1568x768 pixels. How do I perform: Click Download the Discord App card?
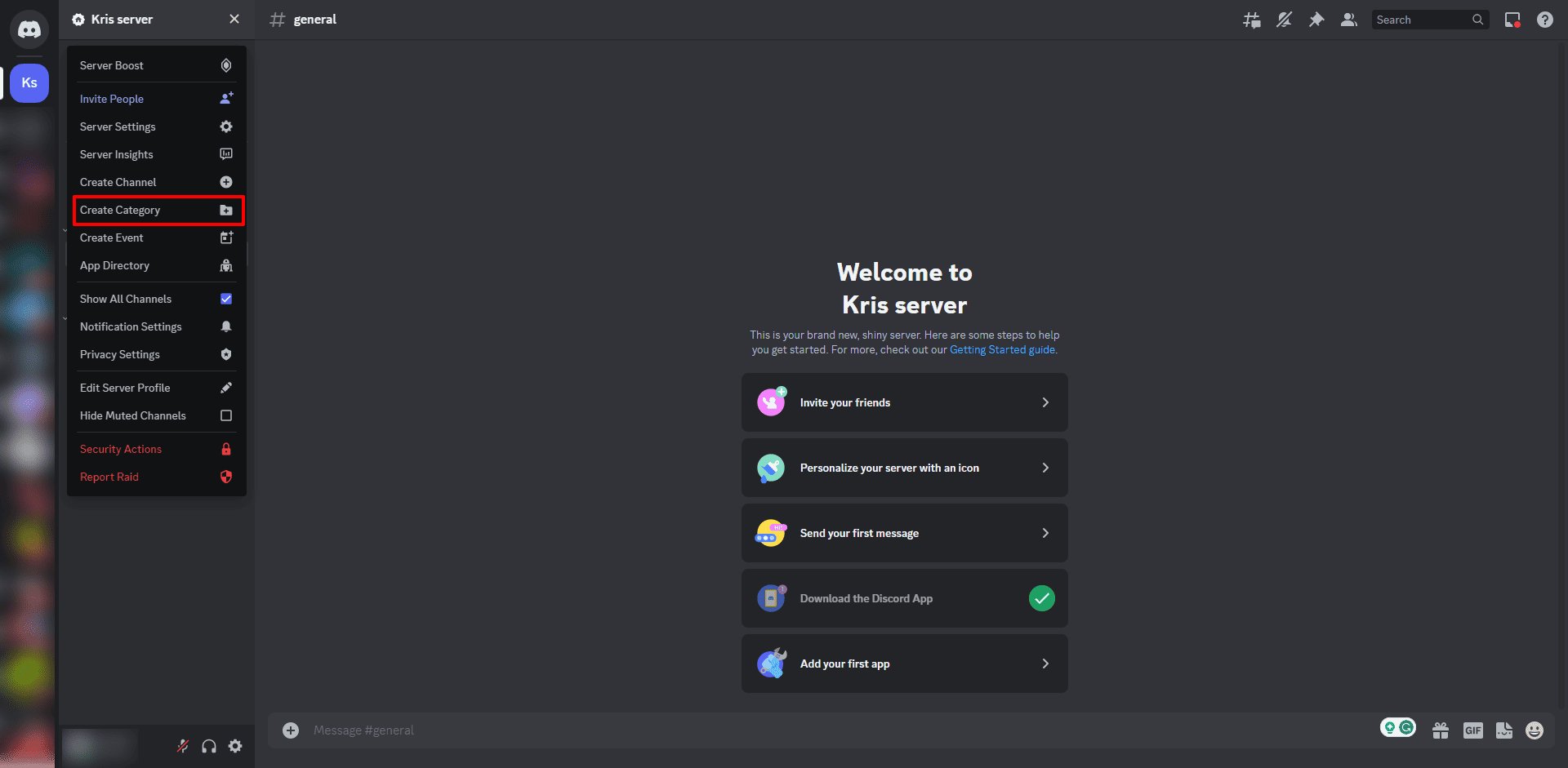coord(905,598)
